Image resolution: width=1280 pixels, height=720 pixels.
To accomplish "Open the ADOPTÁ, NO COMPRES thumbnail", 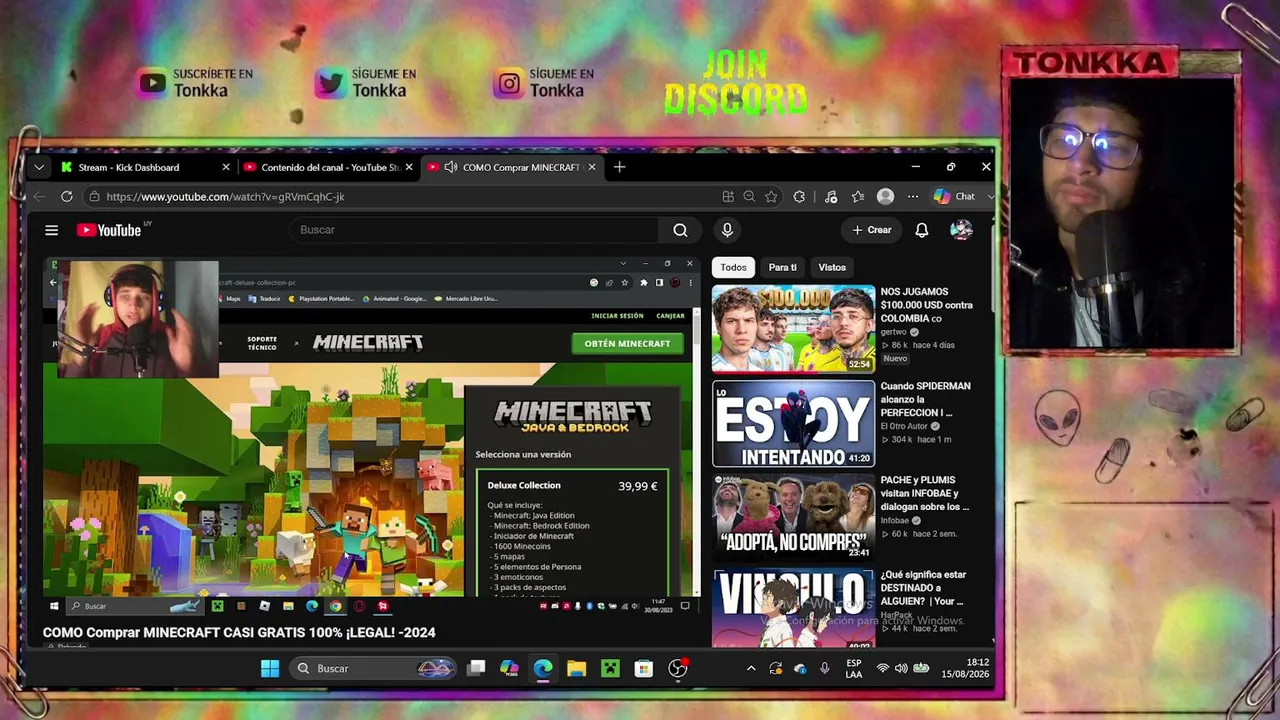I will tap(793, 517).
